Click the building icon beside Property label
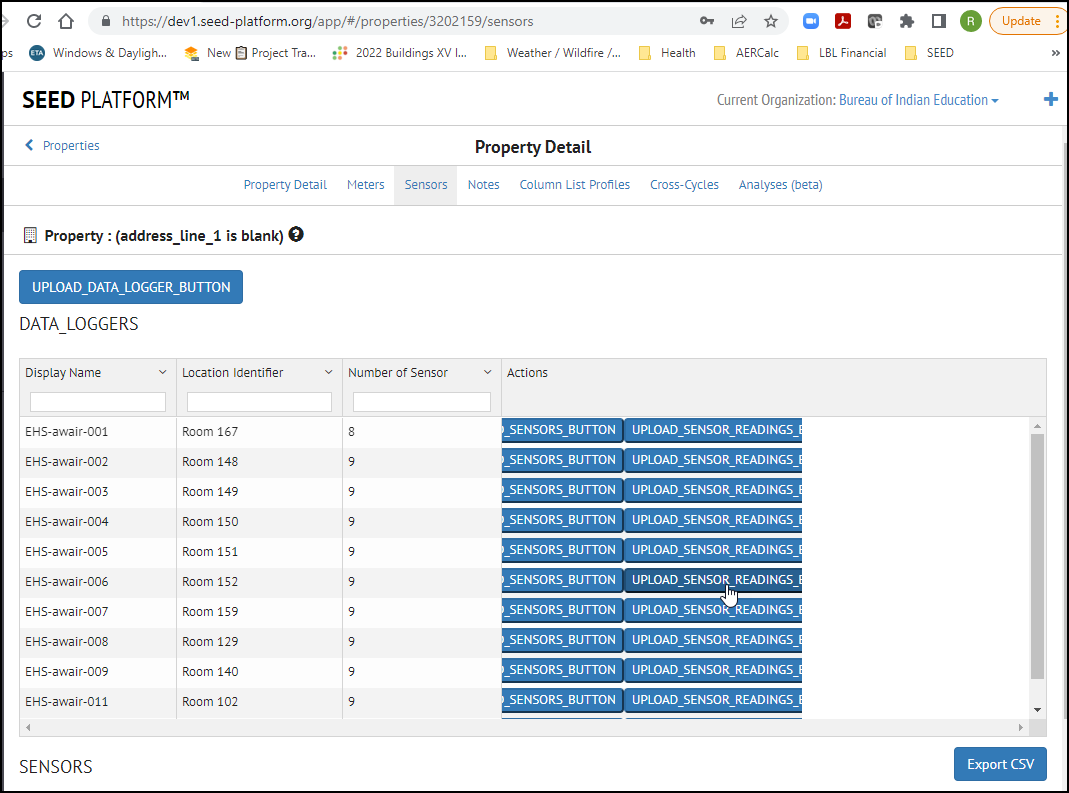This screenshot has width=1069, height=793. [x=29, y=234]
